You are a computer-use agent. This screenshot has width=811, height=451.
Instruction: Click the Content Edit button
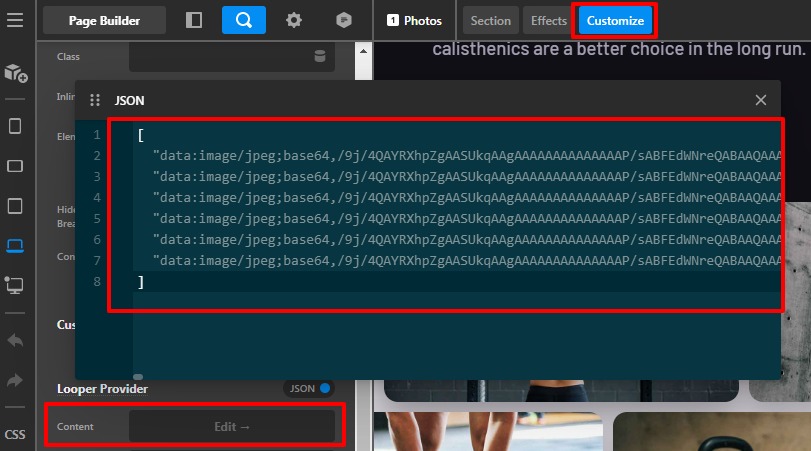232,426
